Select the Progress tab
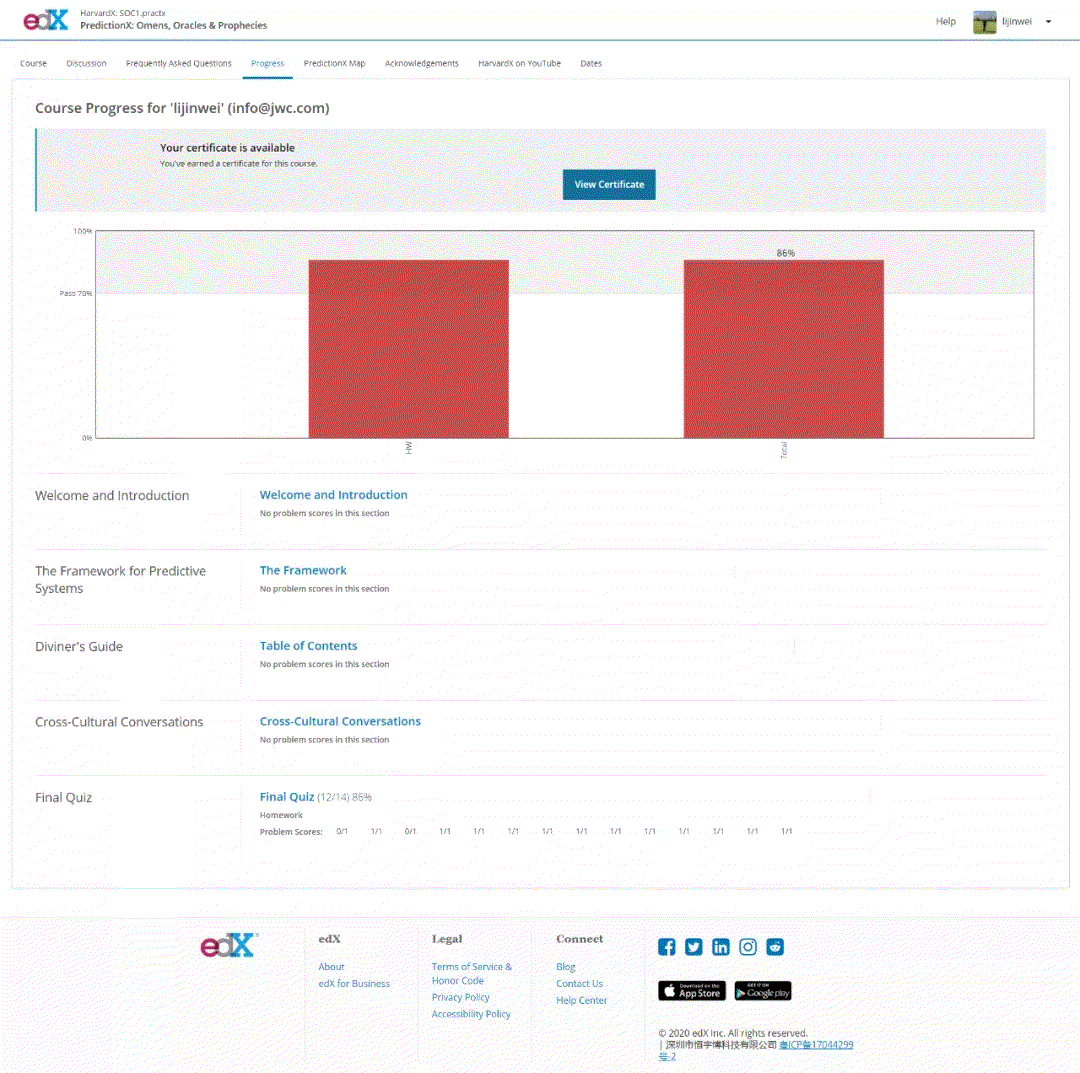 click(267, 63)
